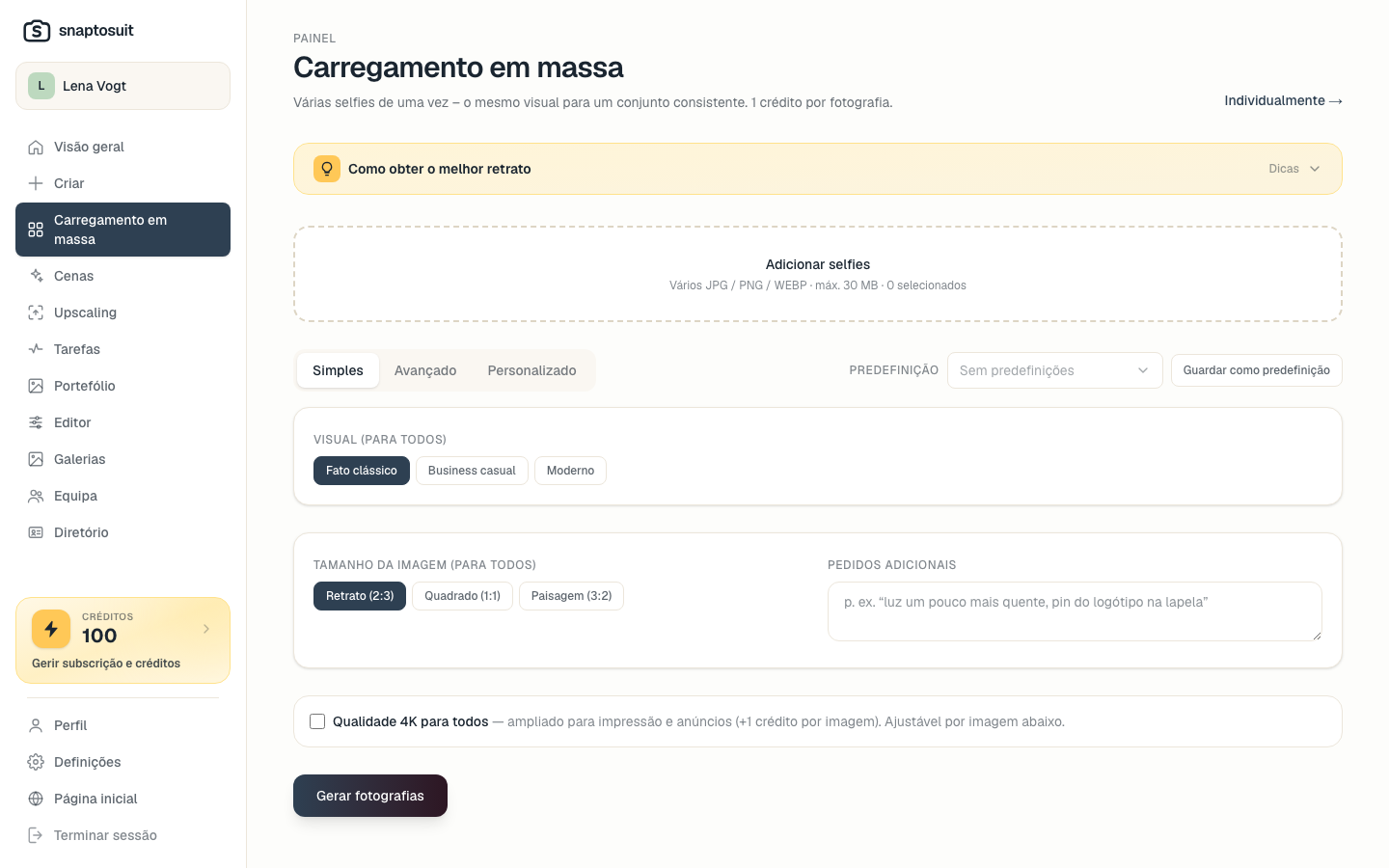Open Galerias from the sidebar
1389x868 pixels.
(x=123, y=459)
